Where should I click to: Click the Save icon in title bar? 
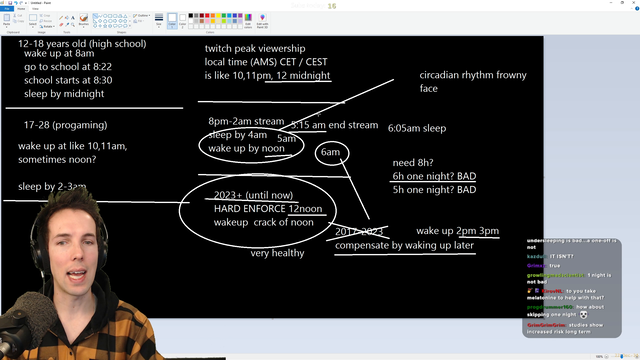(10, 3)
